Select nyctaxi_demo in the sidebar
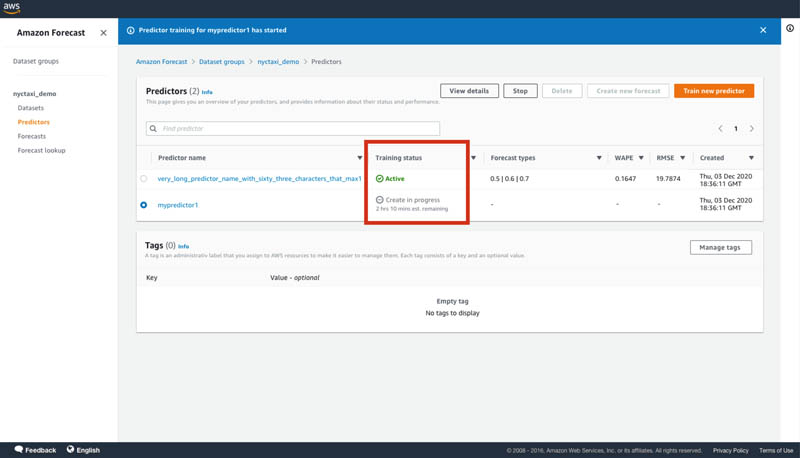800x458 pixels. click(x=35, y=94)
